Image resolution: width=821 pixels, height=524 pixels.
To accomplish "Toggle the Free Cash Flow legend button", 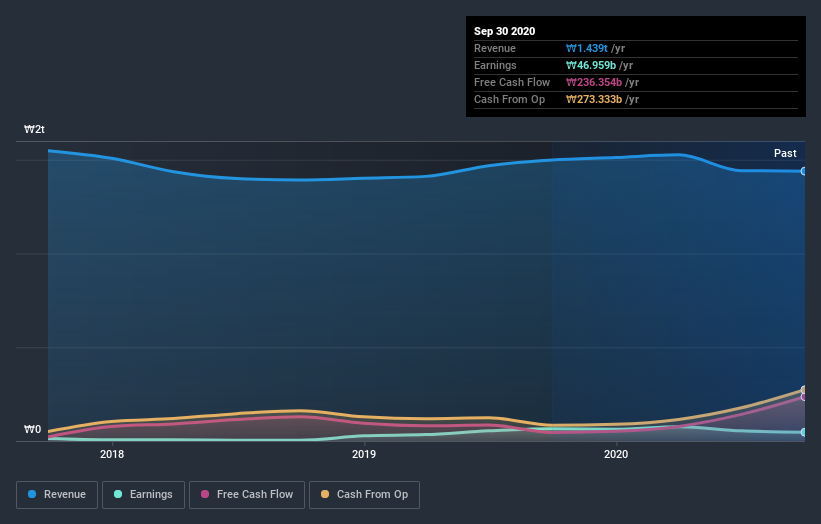I will point(247,495).
